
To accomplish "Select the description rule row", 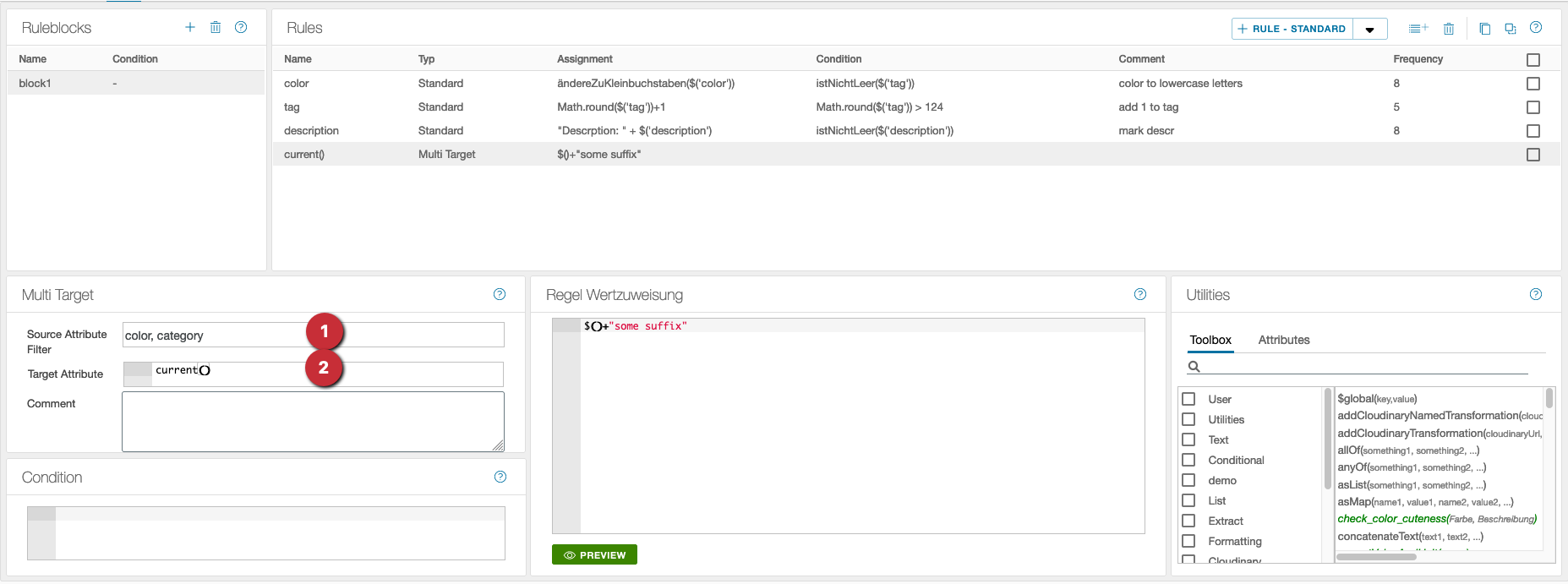I will [311, 131].
